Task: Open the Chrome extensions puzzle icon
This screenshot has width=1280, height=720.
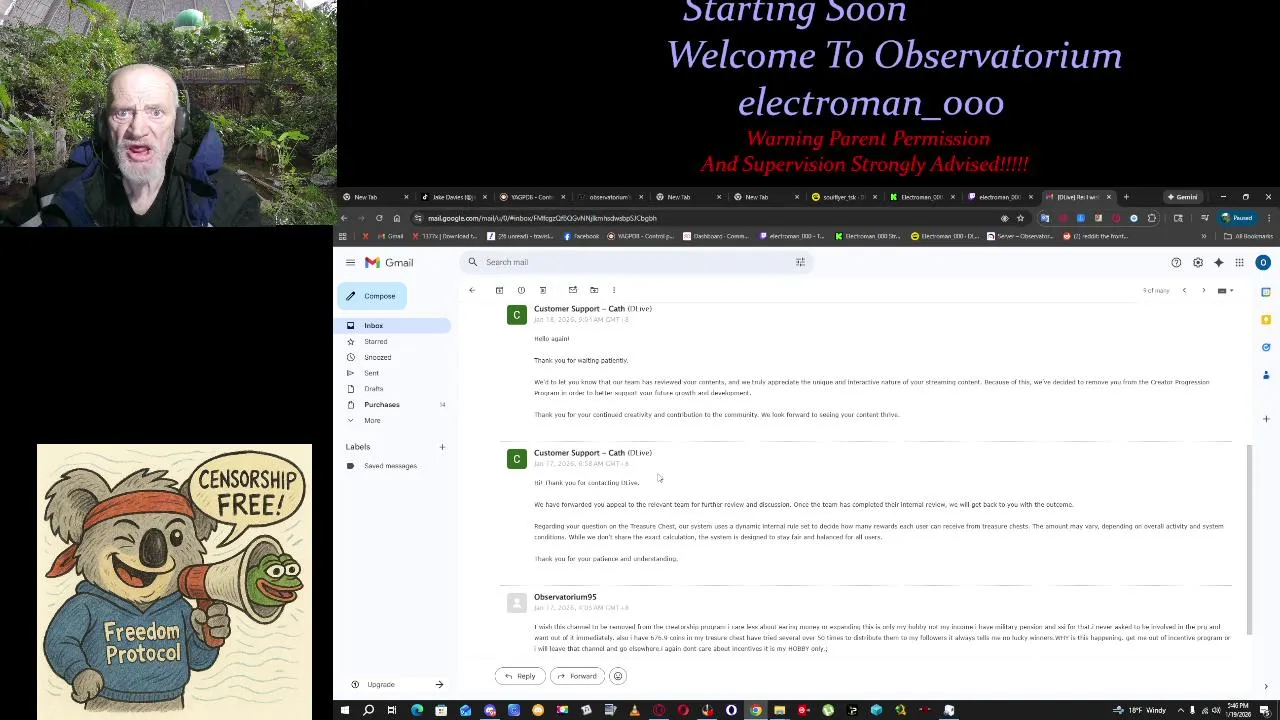Action: click(x=1152, y=218)
